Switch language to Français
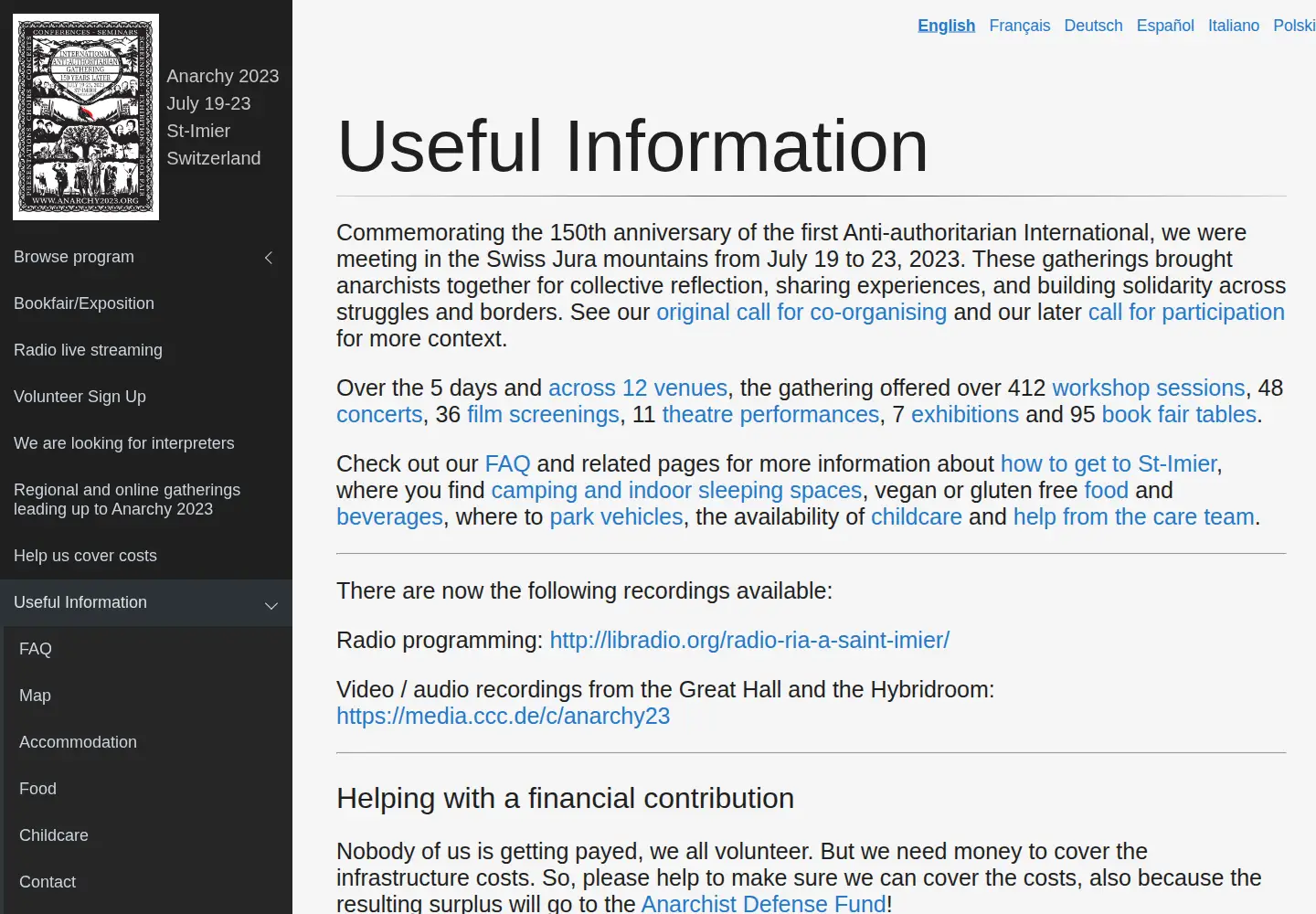The height and width of the screenshot is (914, 1316). point(1019,26)
